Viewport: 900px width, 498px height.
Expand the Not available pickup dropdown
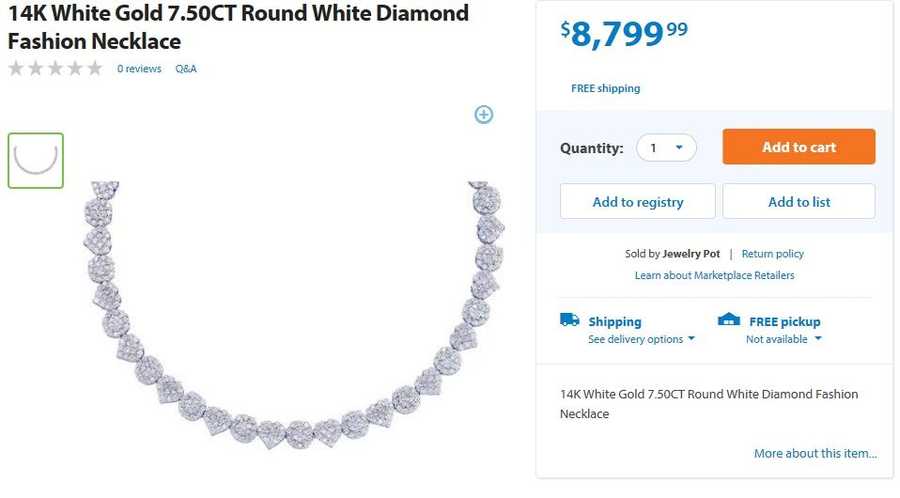pos(784,339)
